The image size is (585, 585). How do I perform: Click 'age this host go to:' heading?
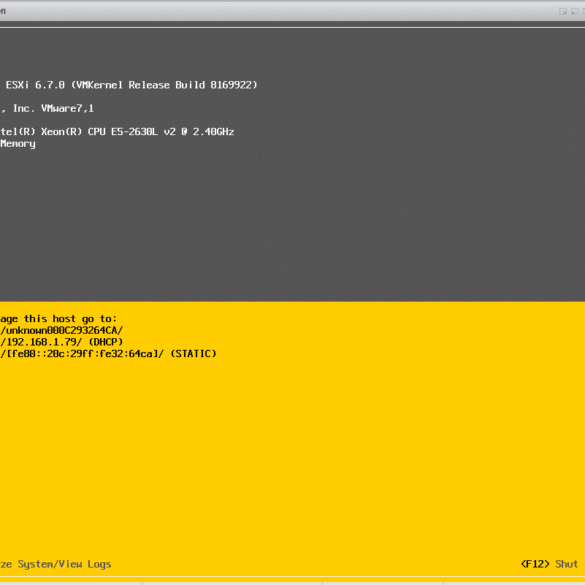(59, 319)
